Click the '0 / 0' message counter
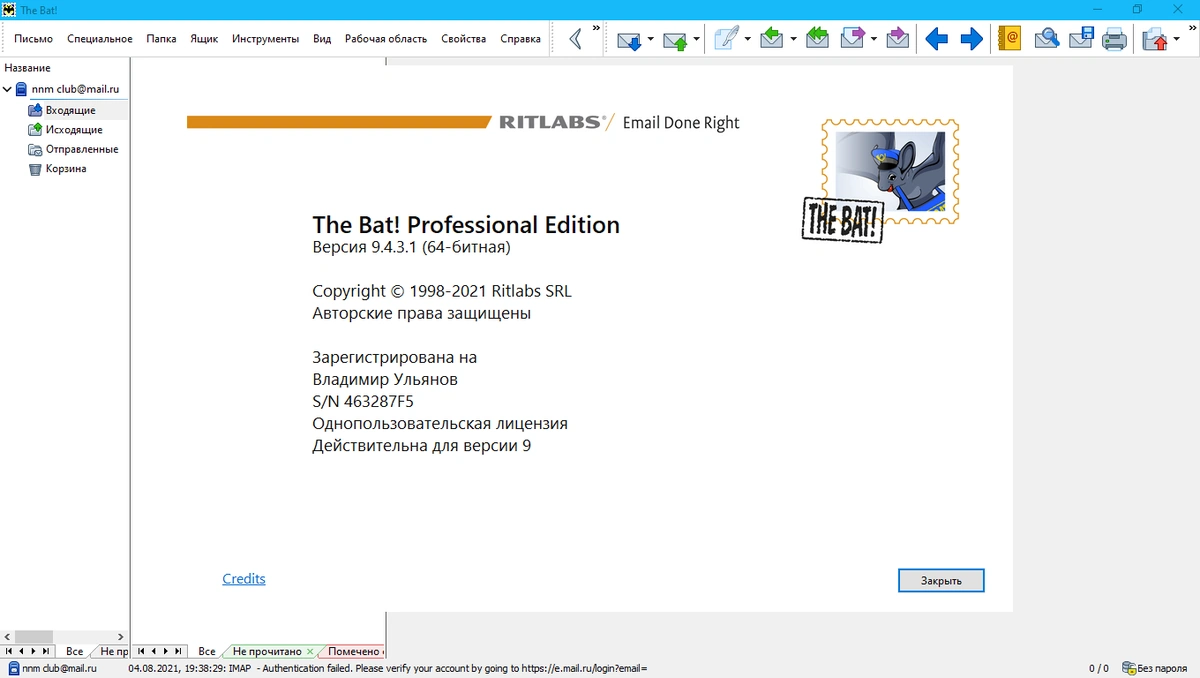Viewport: 1200px width, 678px height. coord(1099,668)
